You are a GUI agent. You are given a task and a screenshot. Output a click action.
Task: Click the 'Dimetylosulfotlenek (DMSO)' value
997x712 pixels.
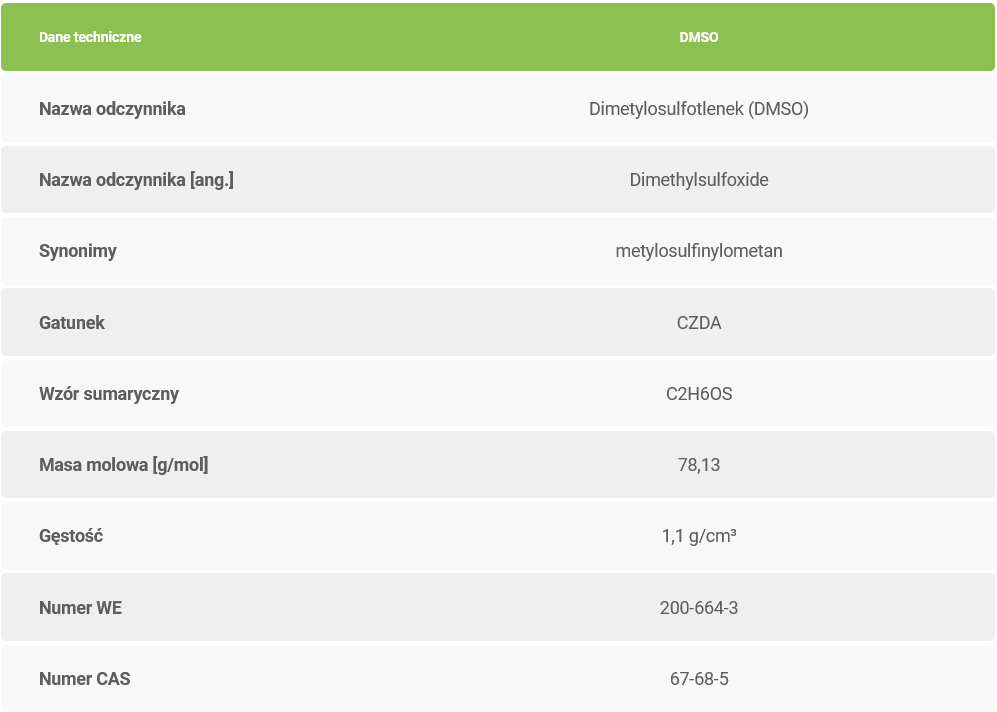[x=698, y=109]
